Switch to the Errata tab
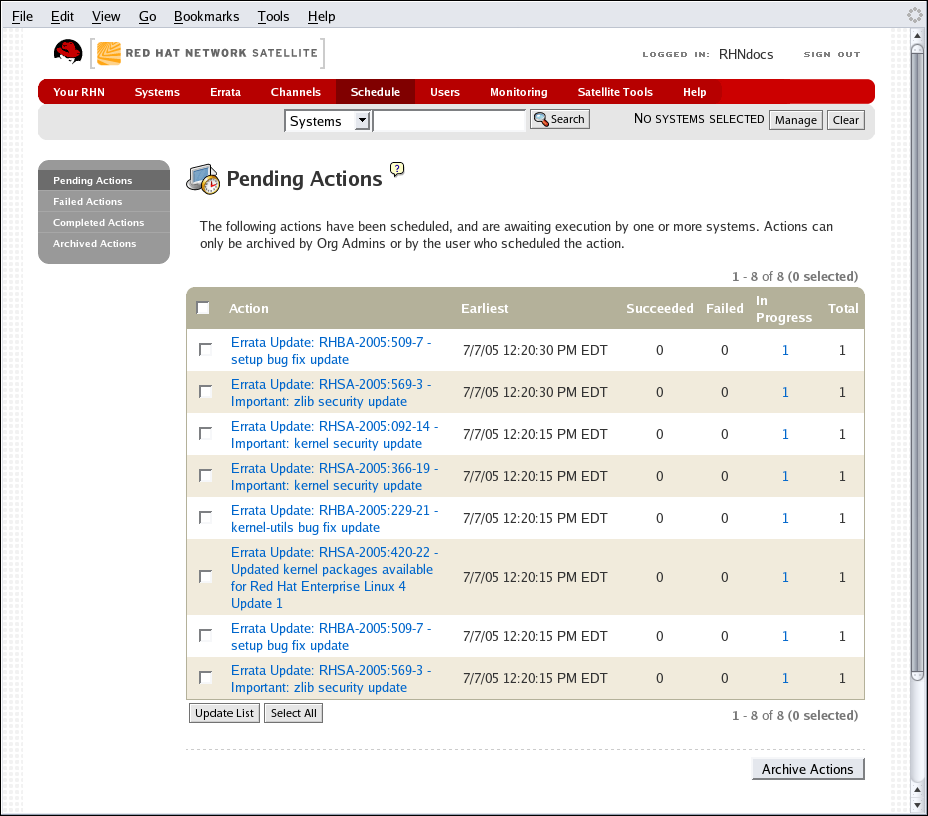 [225, 92]
